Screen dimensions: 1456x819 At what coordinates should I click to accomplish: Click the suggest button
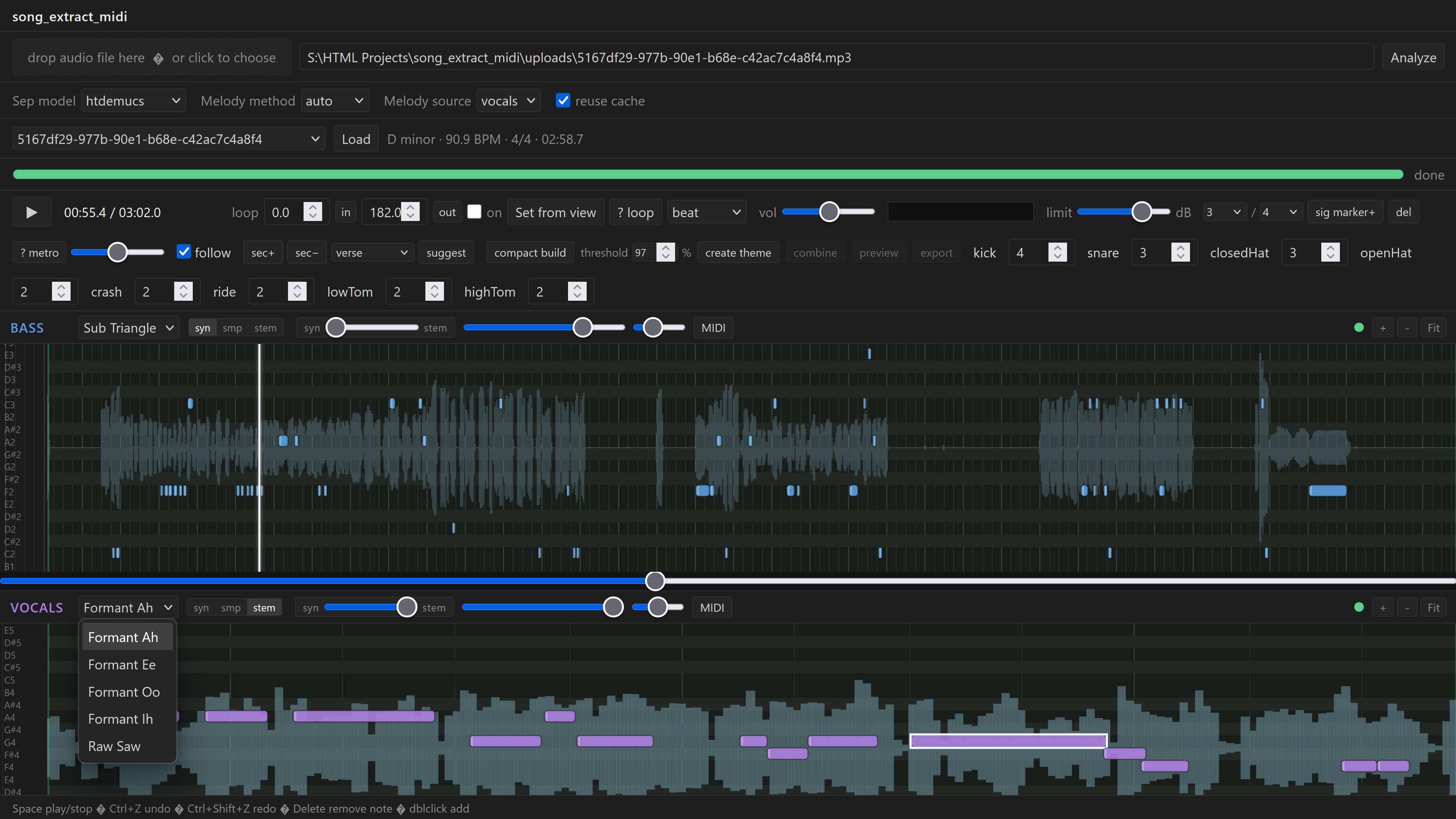446,252
